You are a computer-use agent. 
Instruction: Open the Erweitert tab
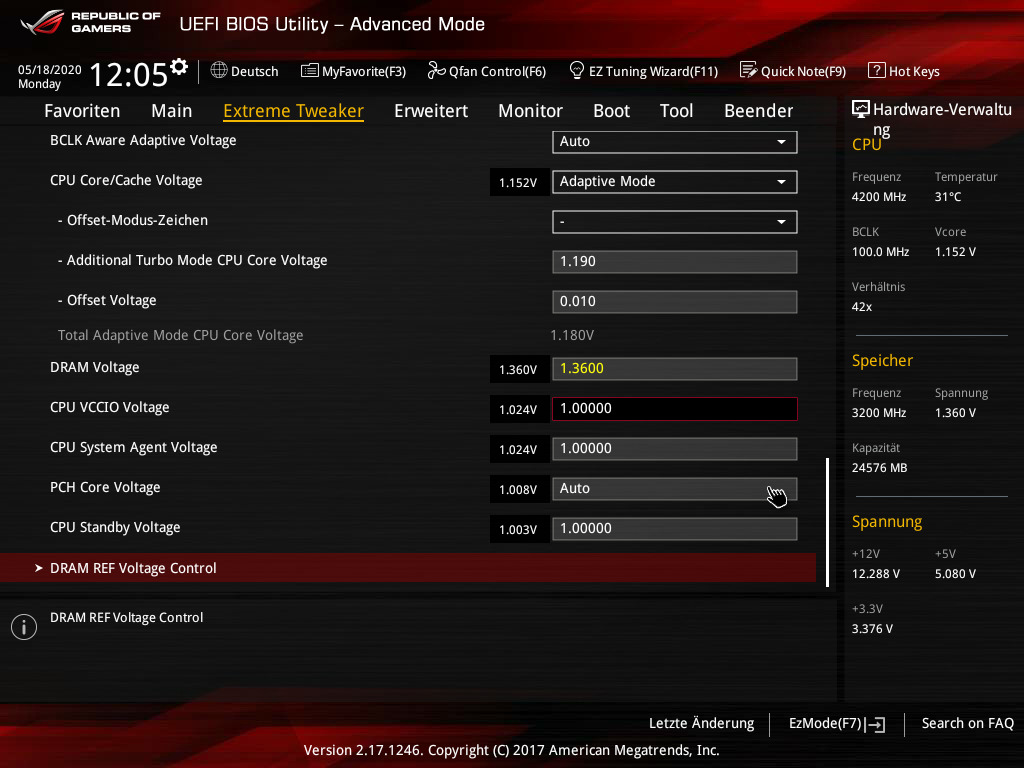[x=431, y=111]
